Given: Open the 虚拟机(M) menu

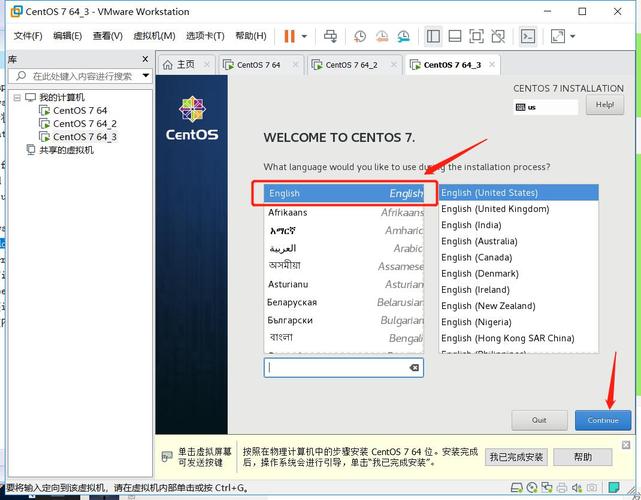Looking at the screenshot, I should tap(154, 36).
